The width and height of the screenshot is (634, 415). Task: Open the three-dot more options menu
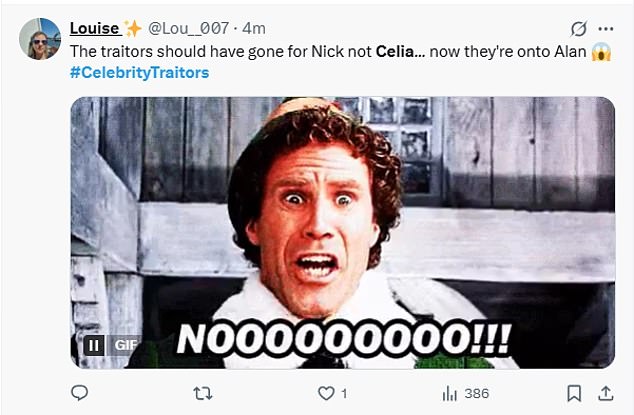[x=605, y=28]
